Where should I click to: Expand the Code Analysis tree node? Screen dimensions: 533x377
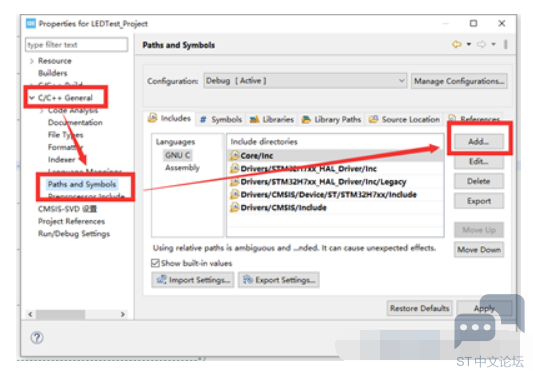pos(42,110)
